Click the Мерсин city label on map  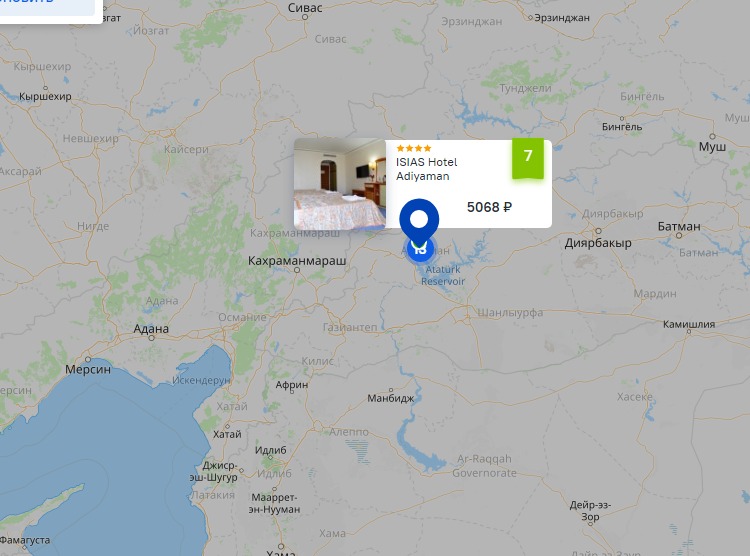pyautogui.click(x=88, y=369)
